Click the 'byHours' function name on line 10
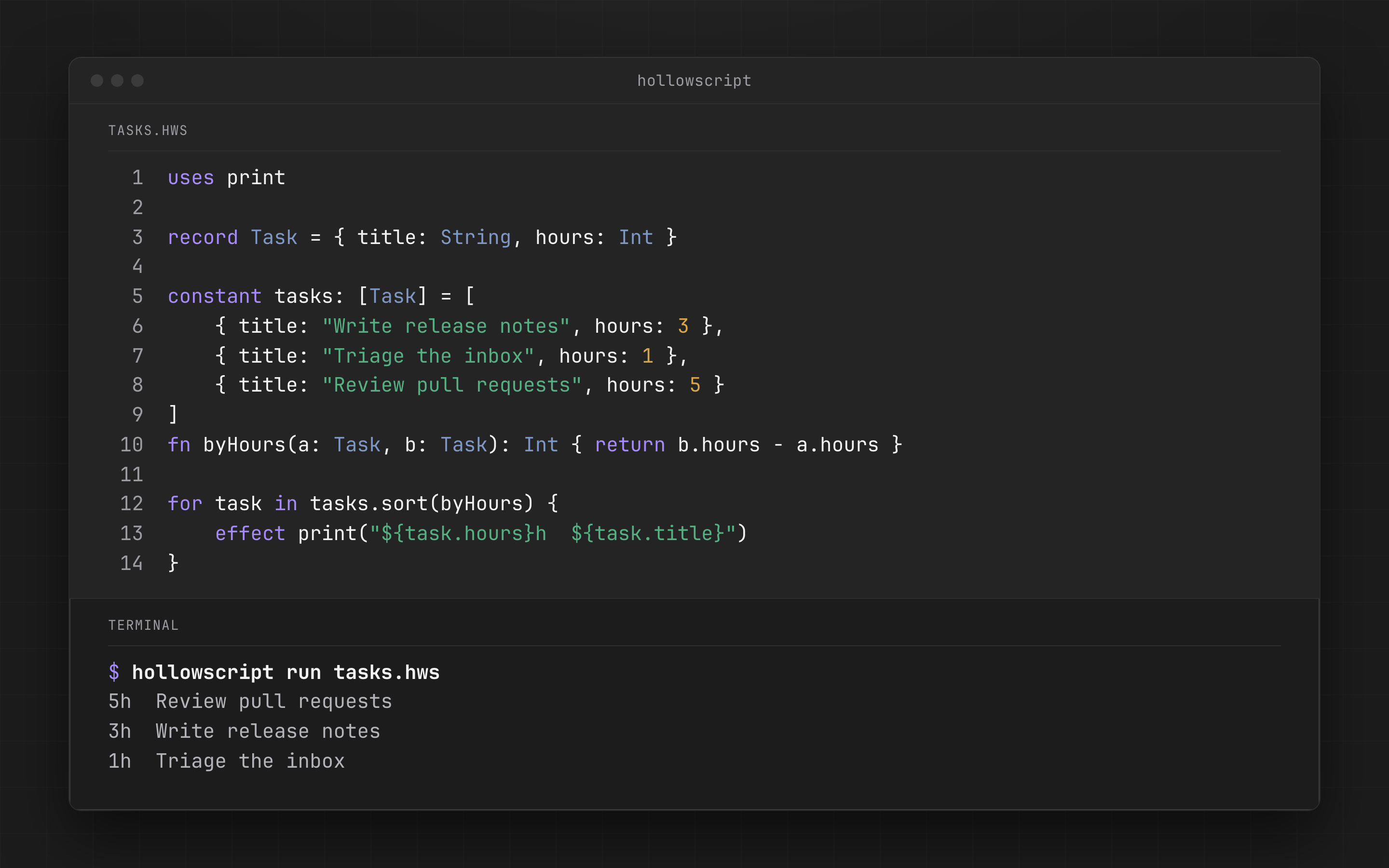This screenshot has height=868, width=1389. [x=245, y=445]
